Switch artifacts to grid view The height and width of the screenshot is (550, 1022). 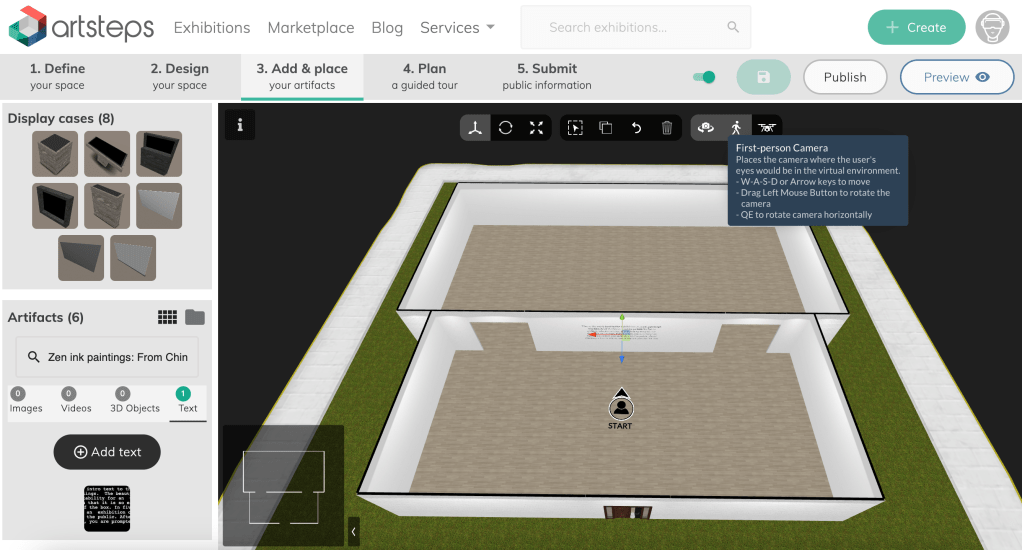point(168,317)
